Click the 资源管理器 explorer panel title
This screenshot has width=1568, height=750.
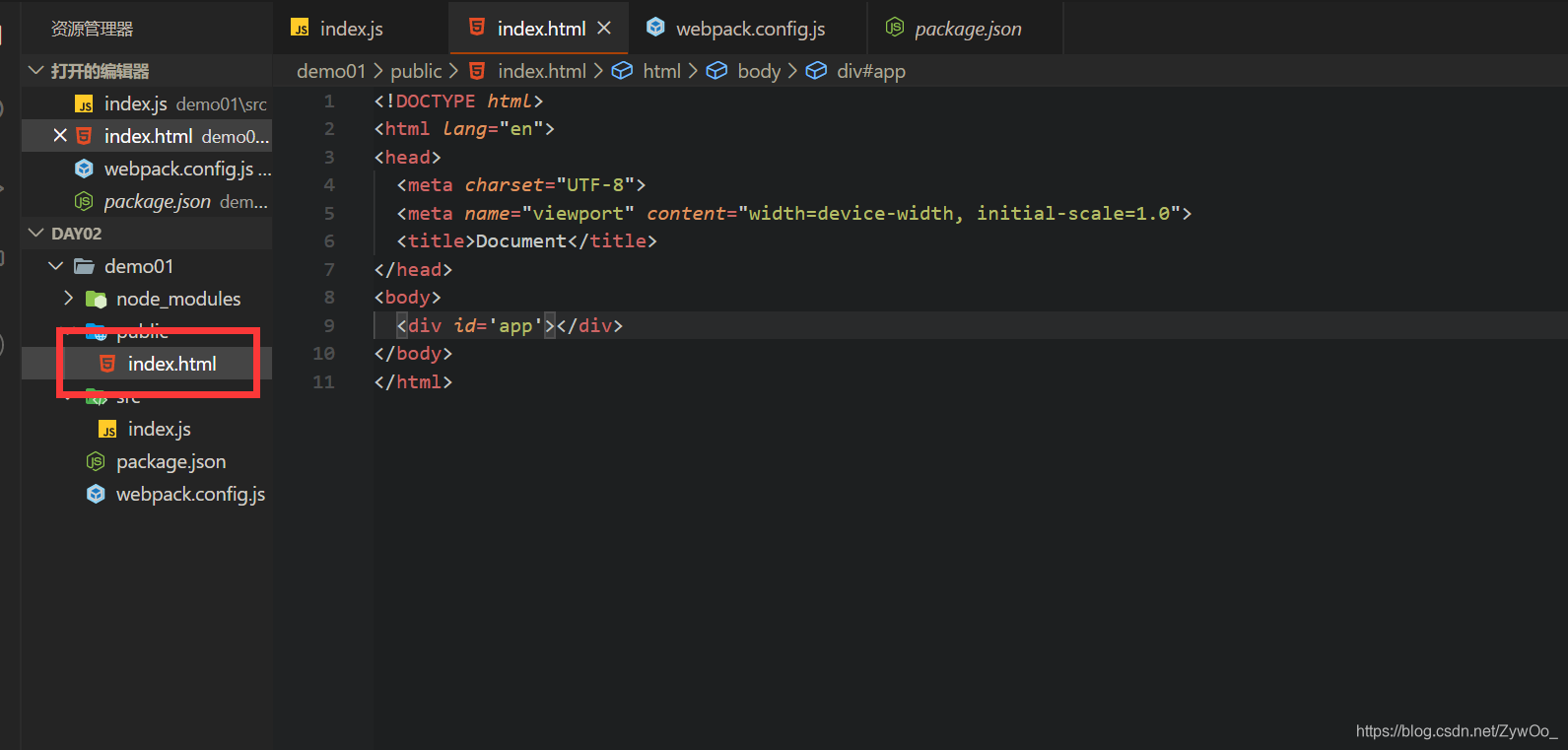tap(92, 29)
